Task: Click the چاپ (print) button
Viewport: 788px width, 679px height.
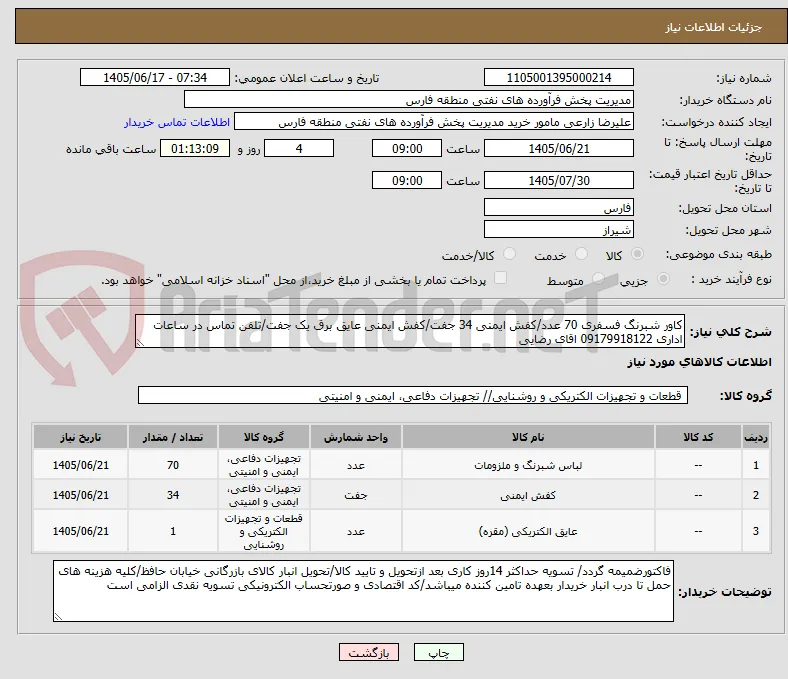Action: pyautogui.click(x=438, y=652)
